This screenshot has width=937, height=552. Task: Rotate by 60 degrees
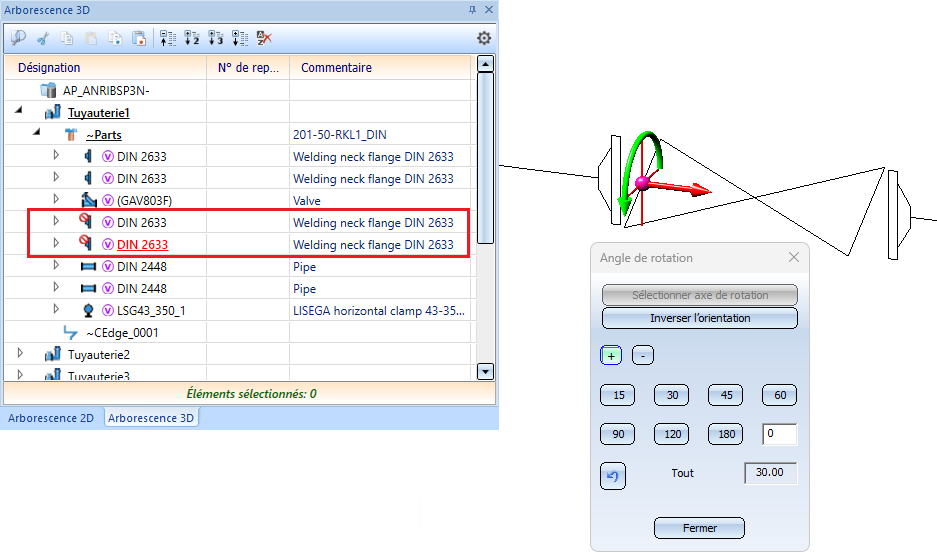coord(780,395)
